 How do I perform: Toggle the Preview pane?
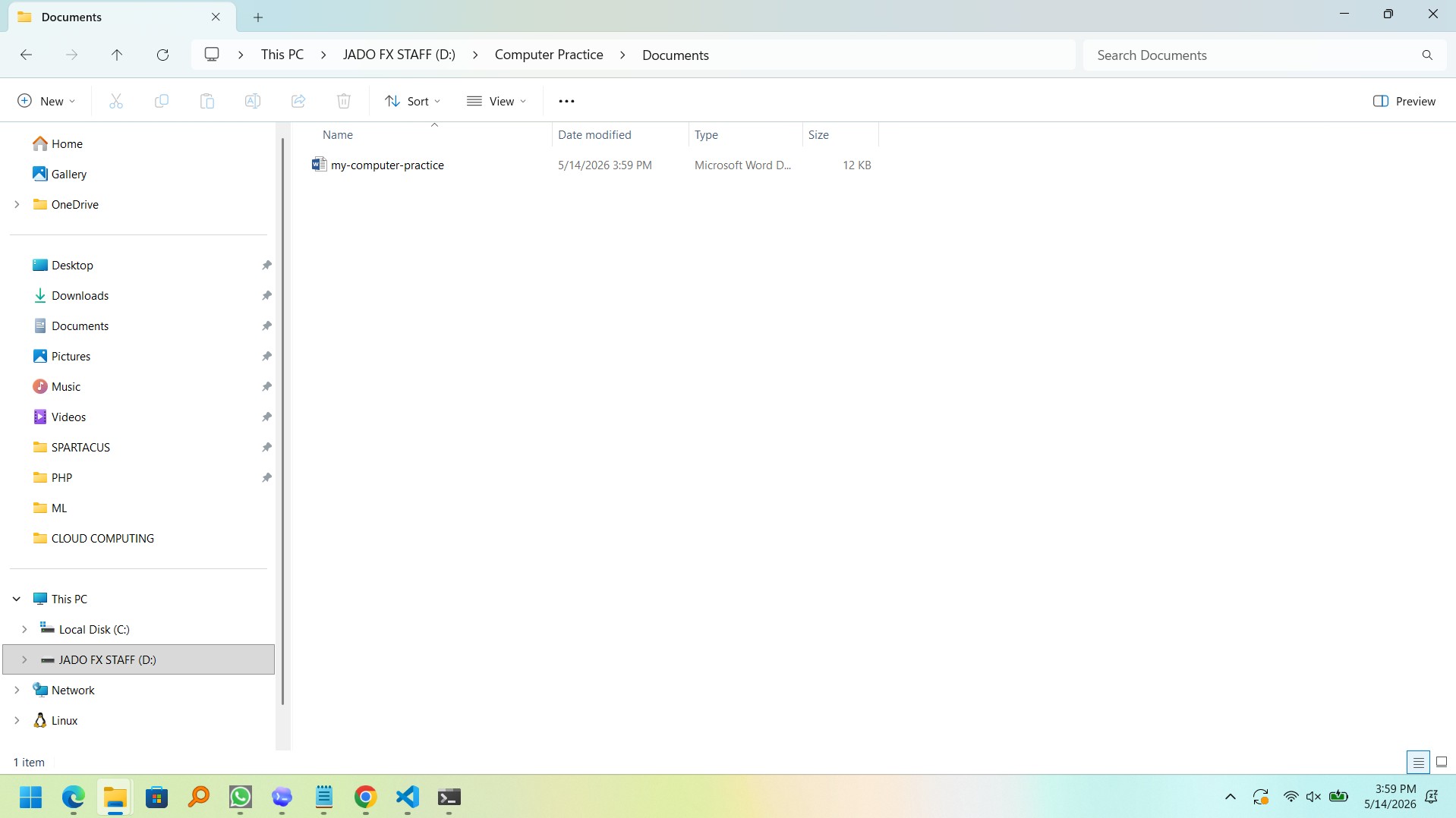coord(1404,101)
